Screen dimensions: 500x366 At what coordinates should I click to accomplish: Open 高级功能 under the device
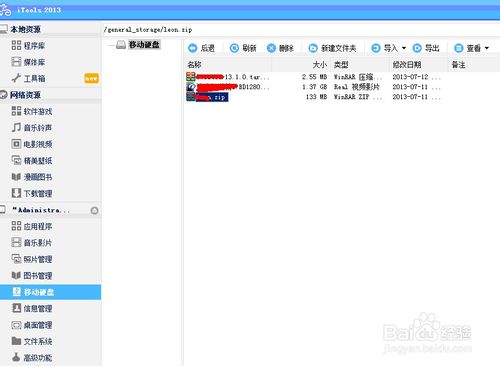click(x=32, y=358)
